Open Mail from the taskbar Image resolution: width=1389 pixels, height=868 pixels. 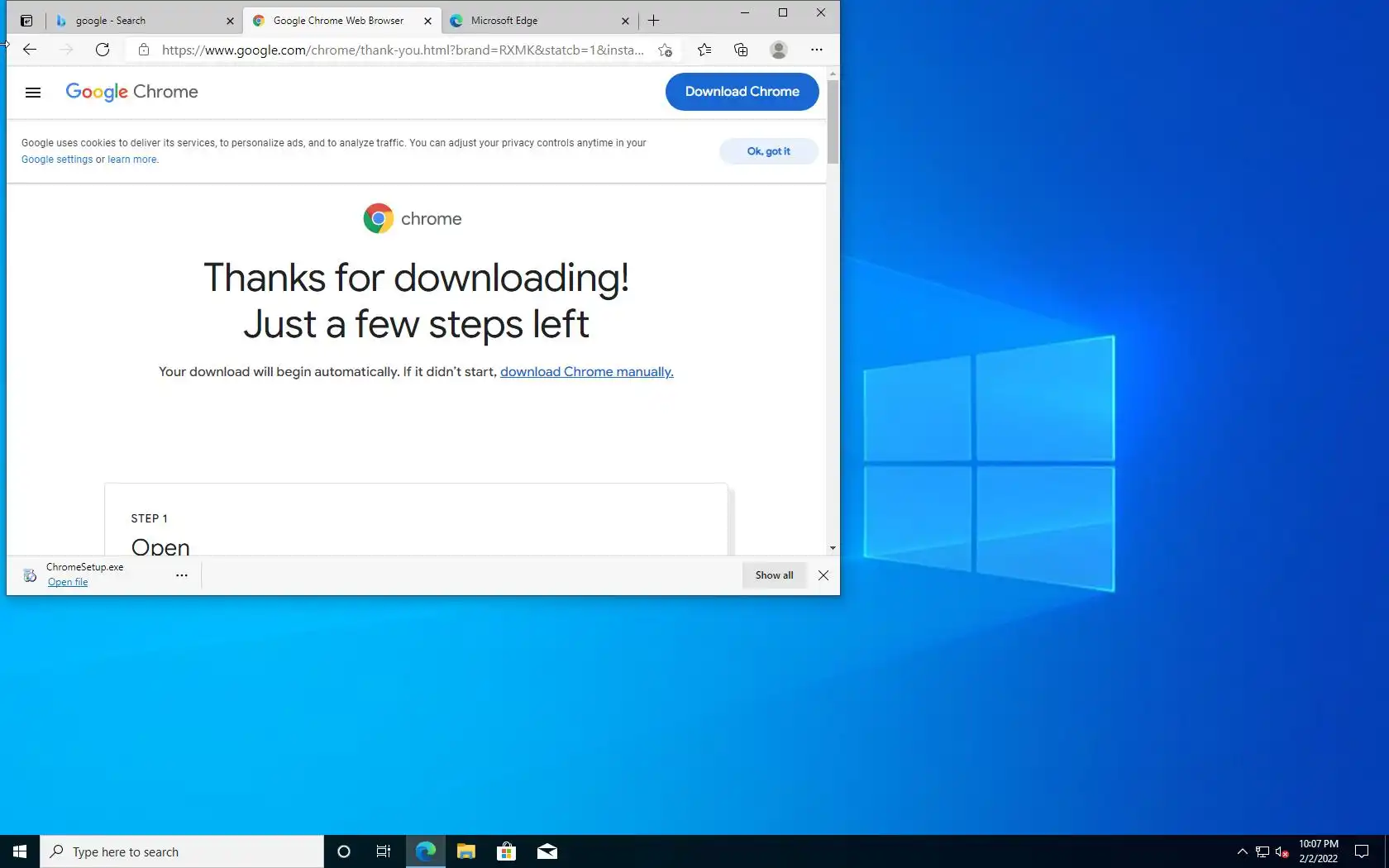click(547, 851)
